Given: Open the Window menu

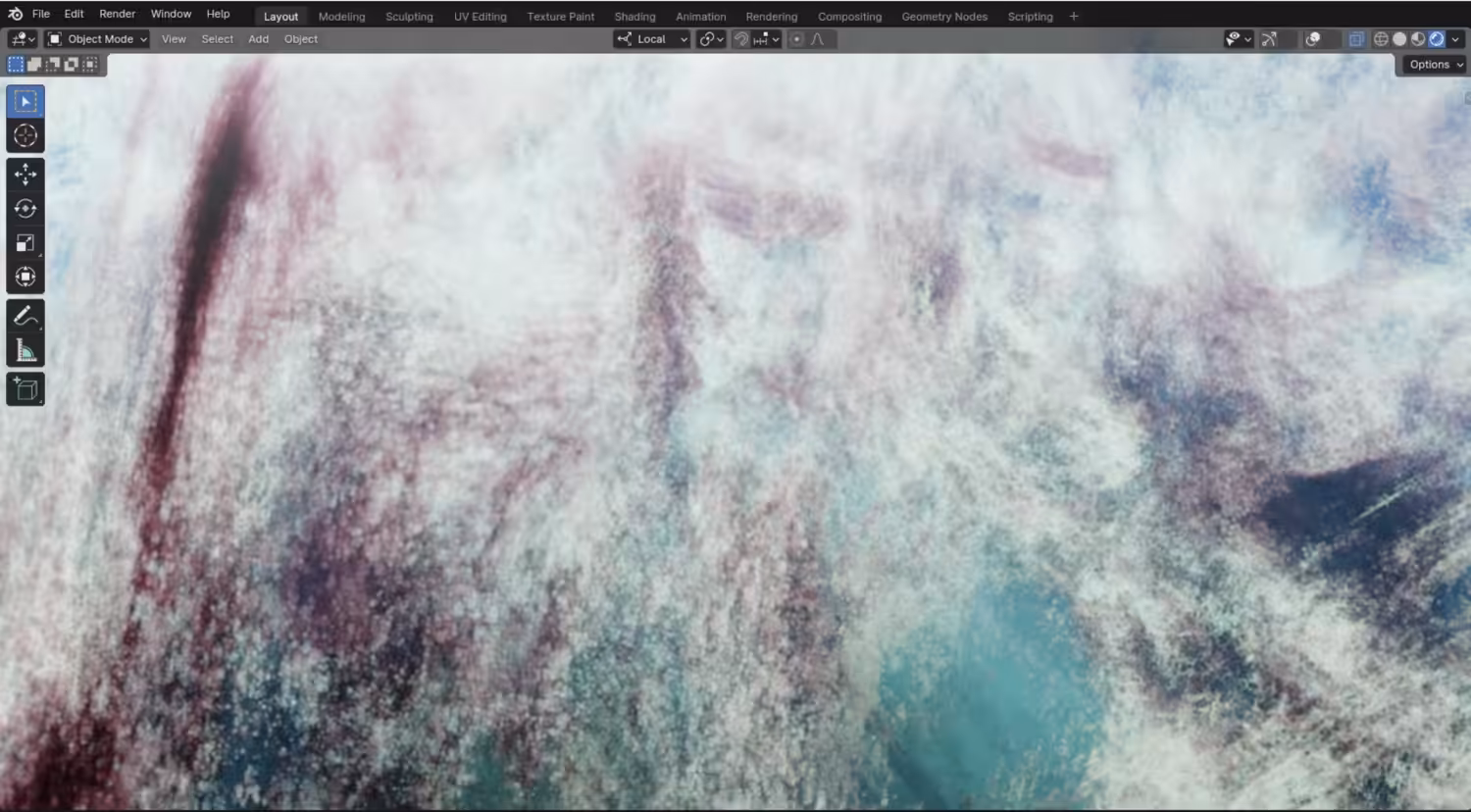Looking at the screenshot, I should click(171, 14).
